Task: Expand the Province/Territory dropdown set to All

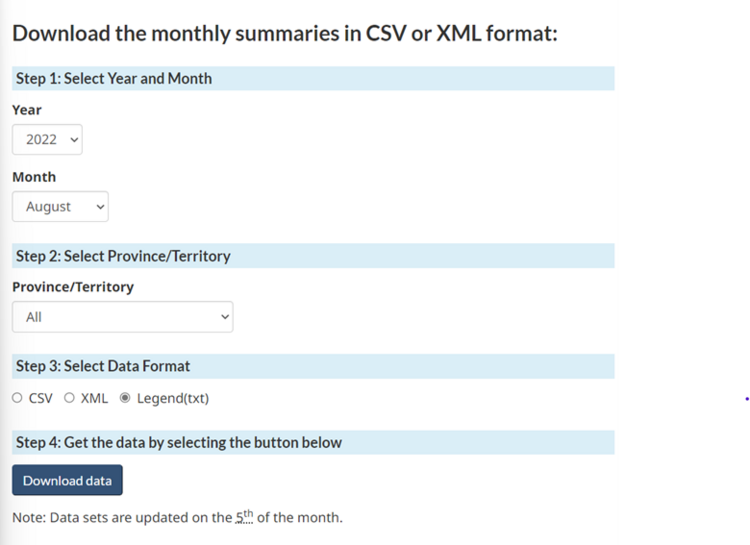Action: [x=122, y=317]
